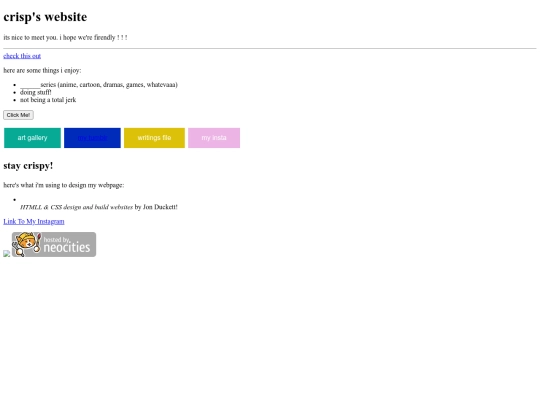The image size is (540, 405).
Task: Click the 'HTML & CSS design and build websites' title
Action: click(x=76, y=207)
